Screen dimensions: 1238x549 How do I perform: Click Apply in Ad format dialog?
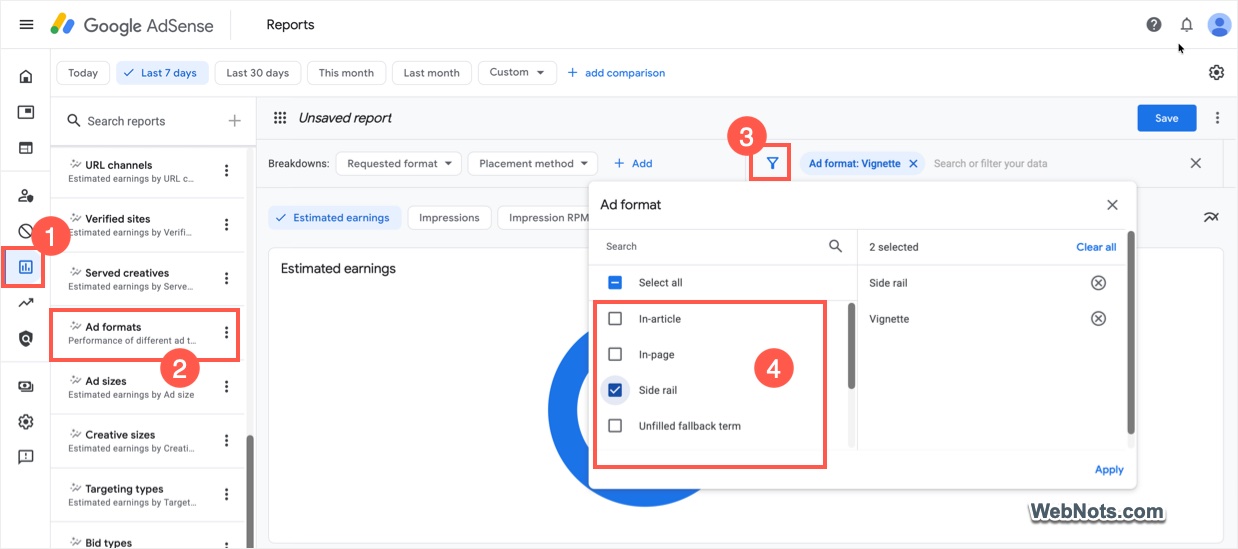point(1109,469)
